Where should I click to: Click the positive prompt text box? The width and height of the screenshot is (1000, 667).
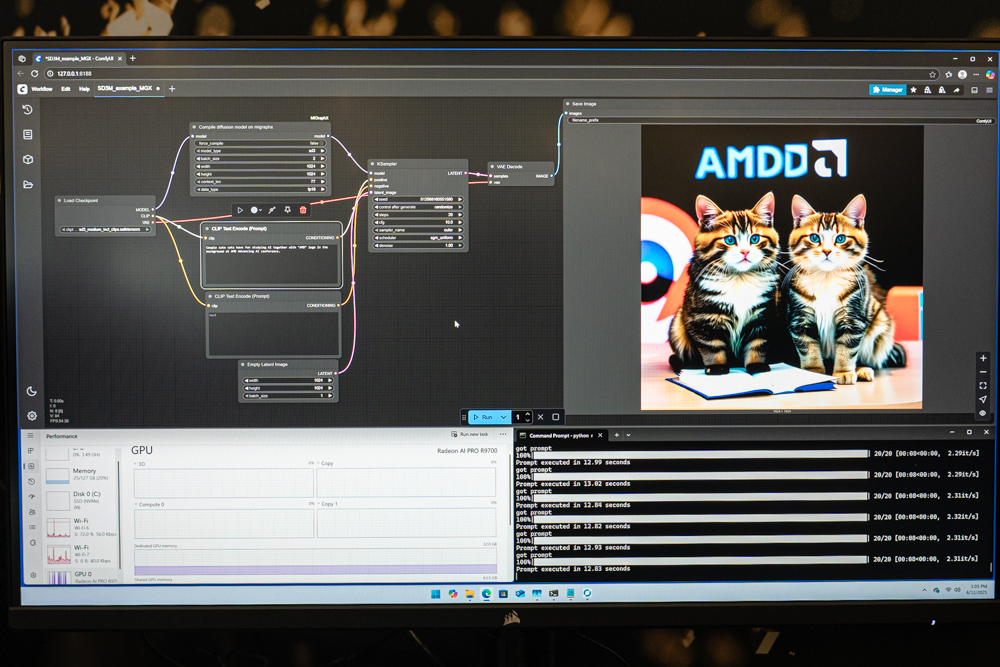coord(272,264)
